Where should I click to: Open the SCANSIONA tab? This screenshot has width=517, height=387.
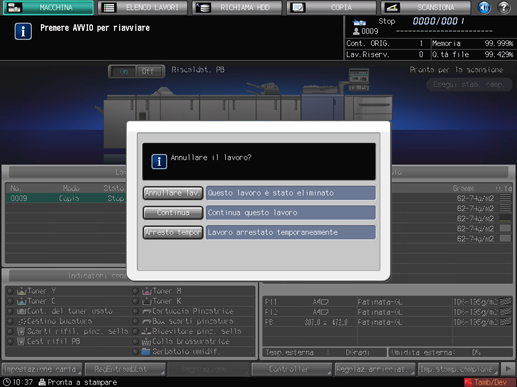pos(426,7)
